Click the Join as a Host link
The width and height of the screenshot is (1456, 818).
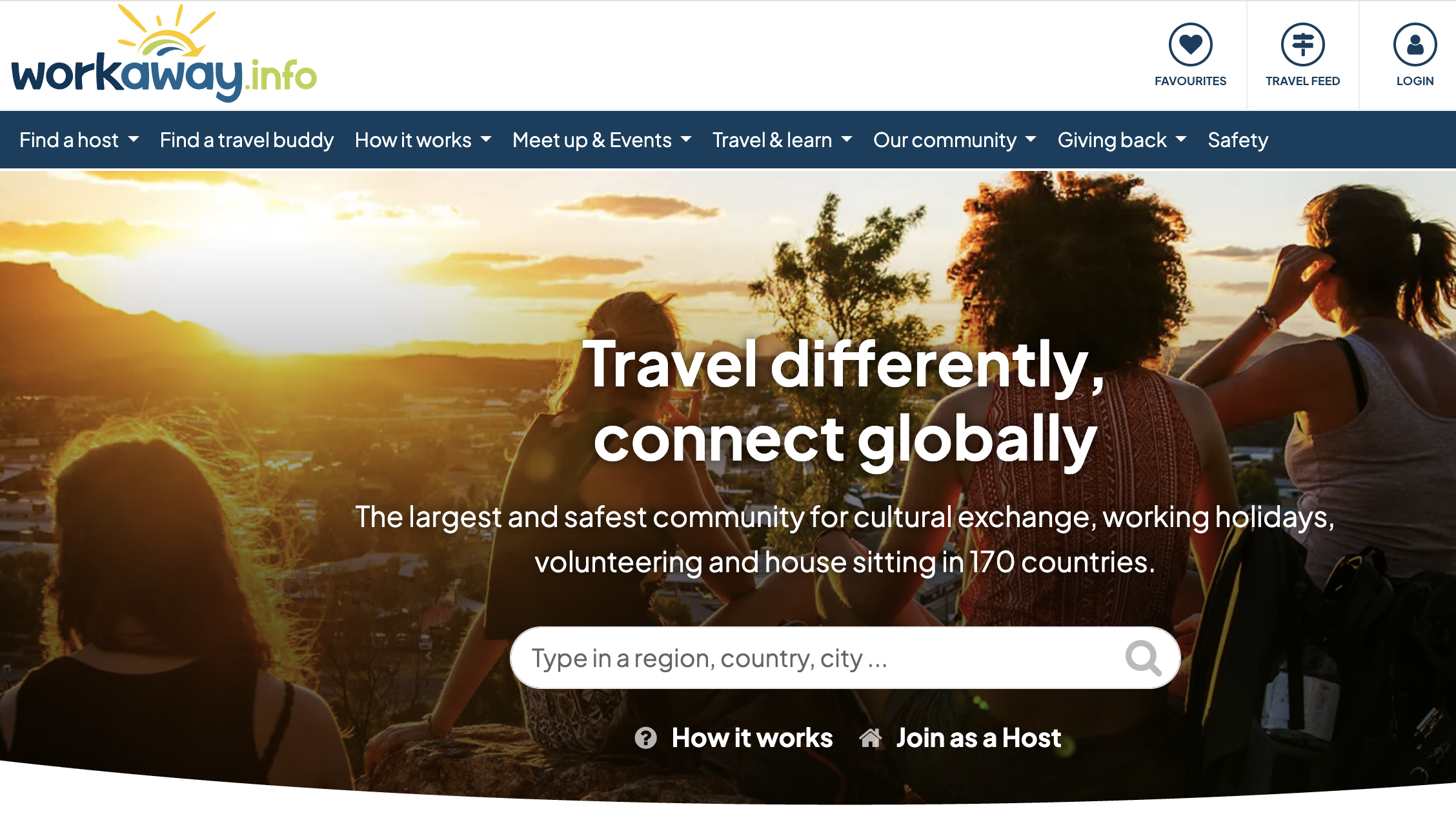pos(978,737)
